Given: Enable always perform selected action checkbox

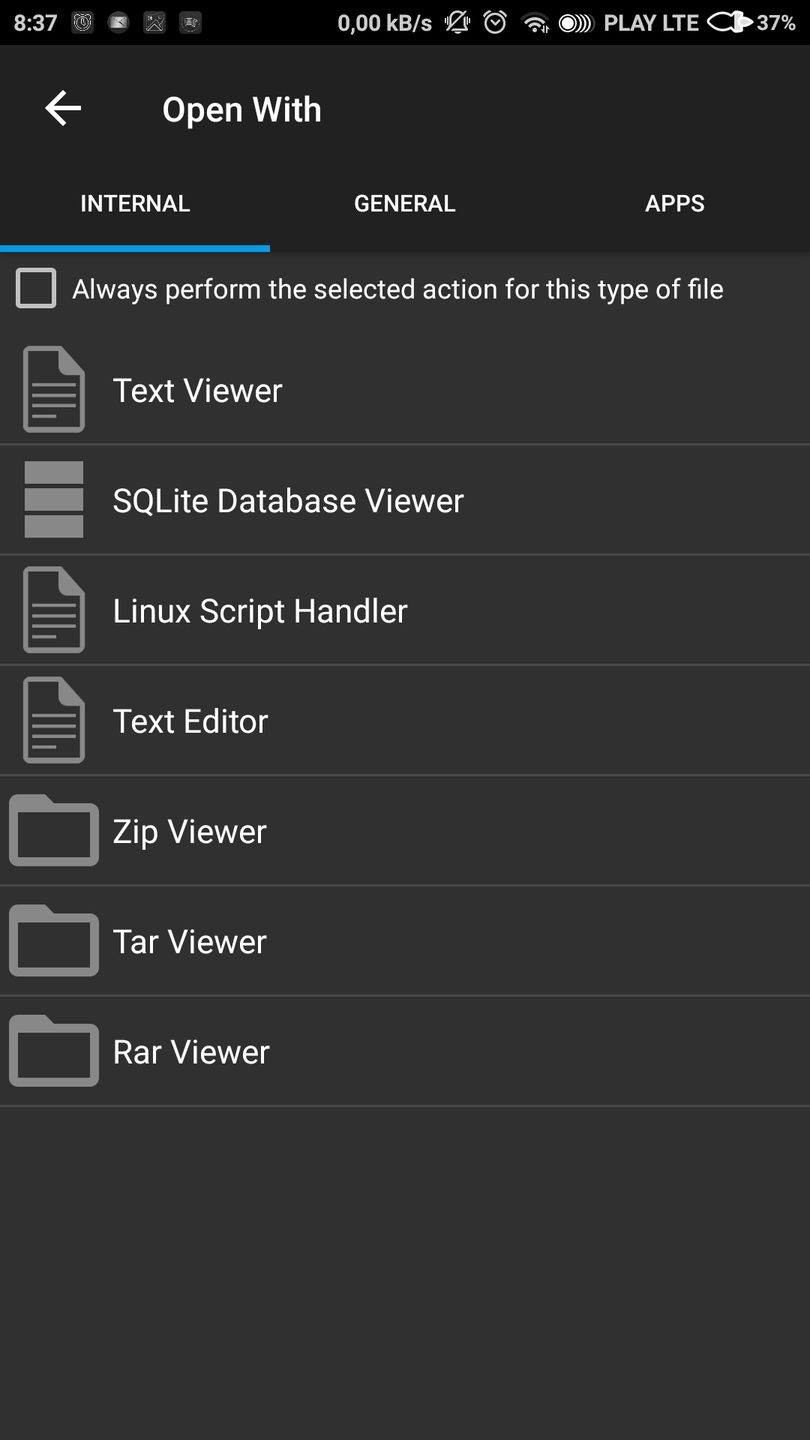Looking at the screenshot, I should (36, 289).
